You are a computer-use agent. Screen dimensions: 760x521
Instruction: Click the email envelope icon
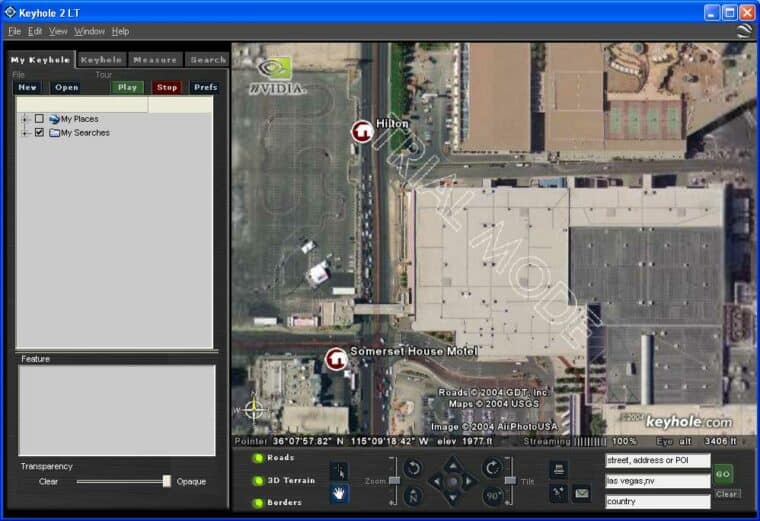tap(581, 493)
